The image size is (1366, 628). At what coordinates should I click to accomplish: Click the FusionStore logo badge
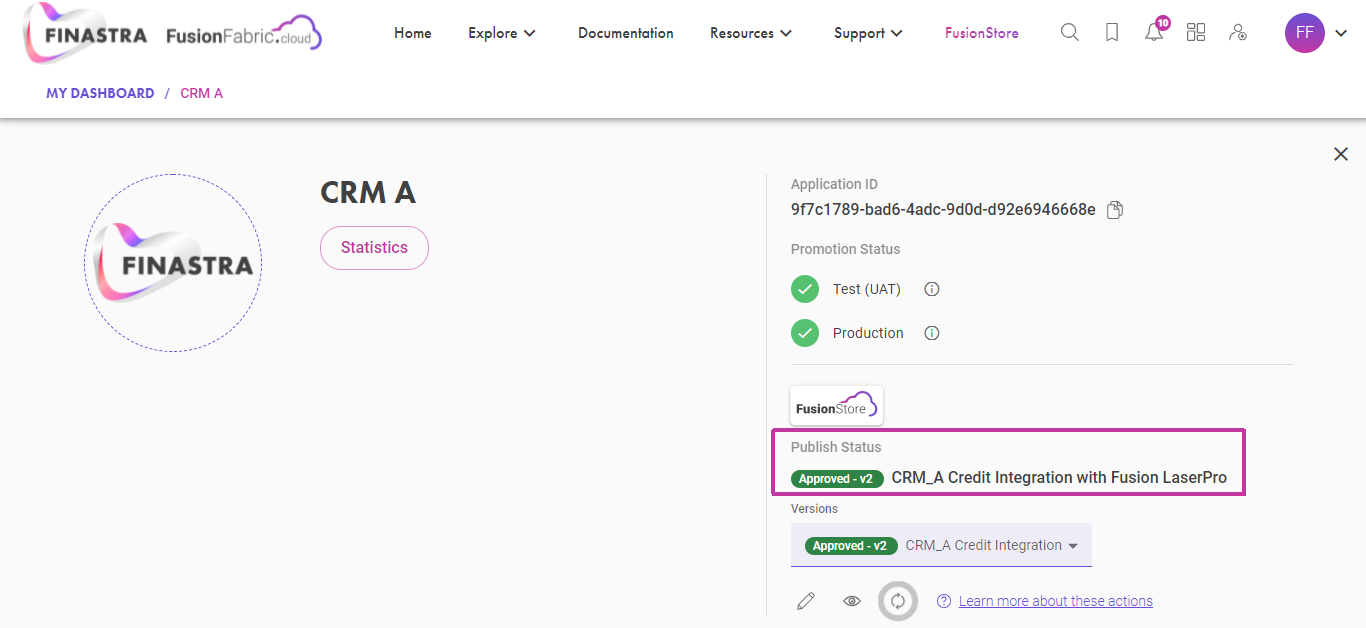pos(837,406)
